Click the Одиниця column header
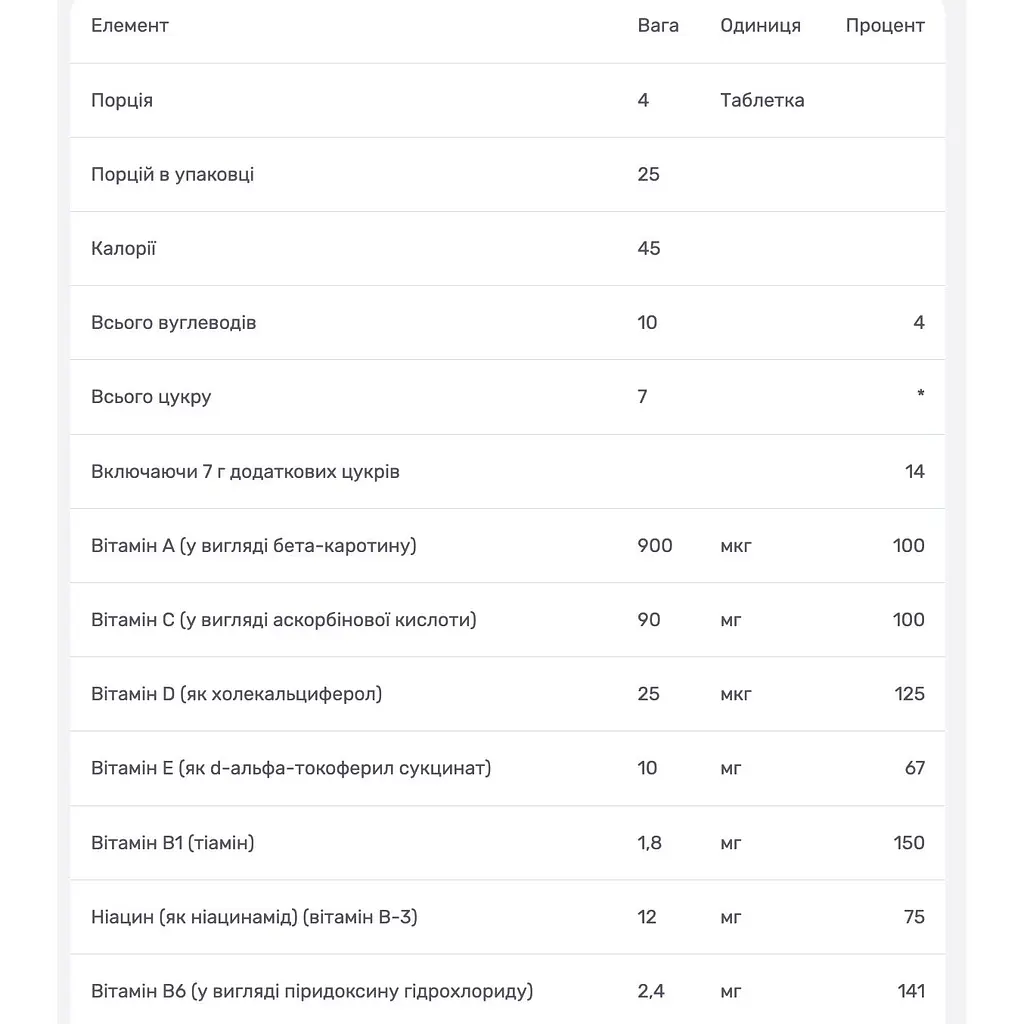 760,25
